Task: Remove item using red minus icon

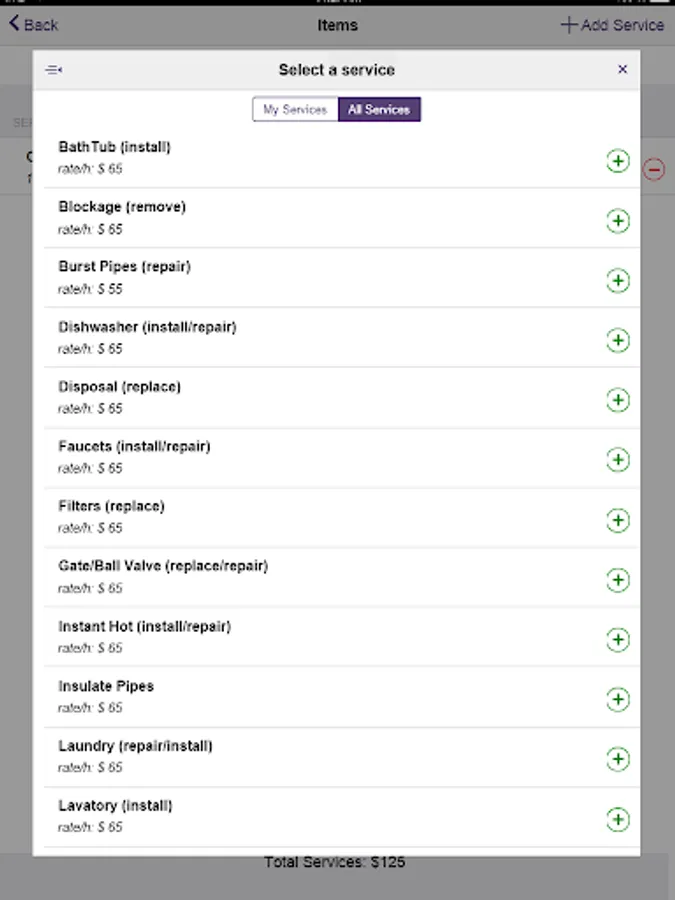Action: click(x=653, y=169)
